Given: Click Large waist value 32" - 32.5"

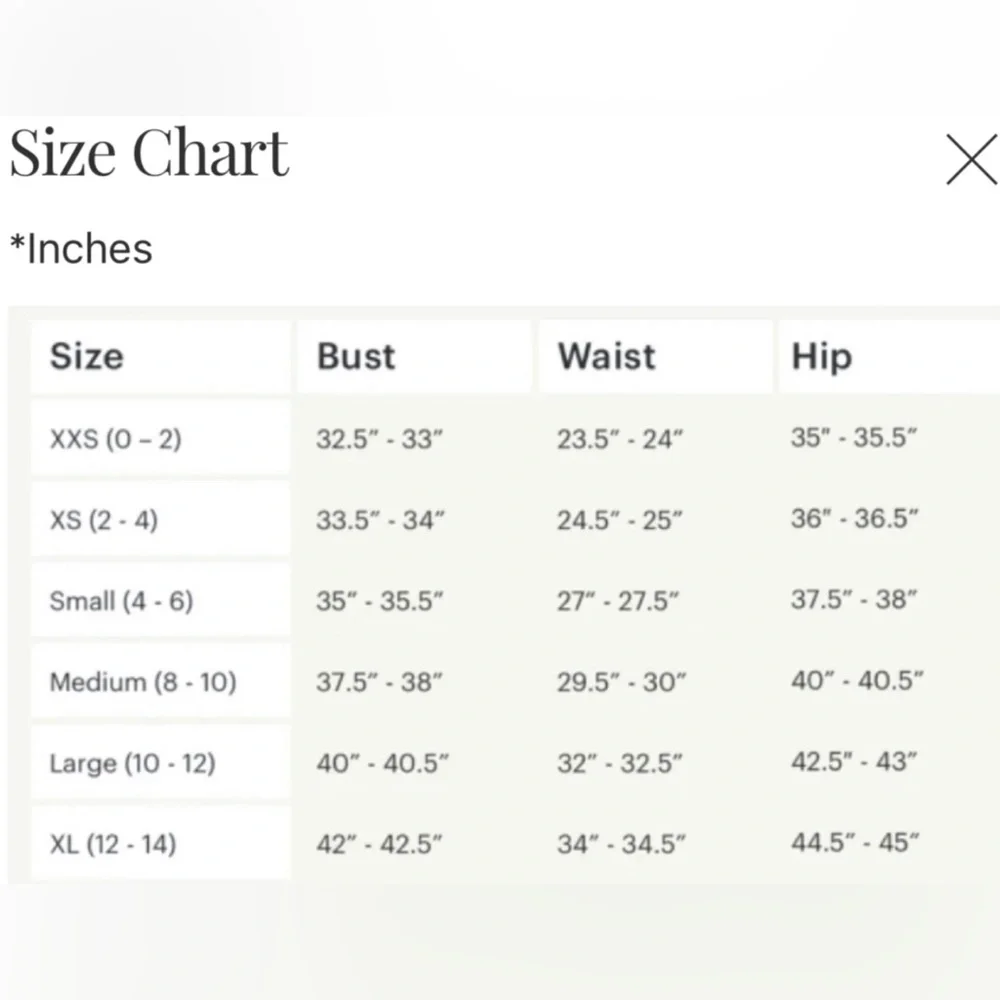Looking at the screenshot, I should [619, 763].
